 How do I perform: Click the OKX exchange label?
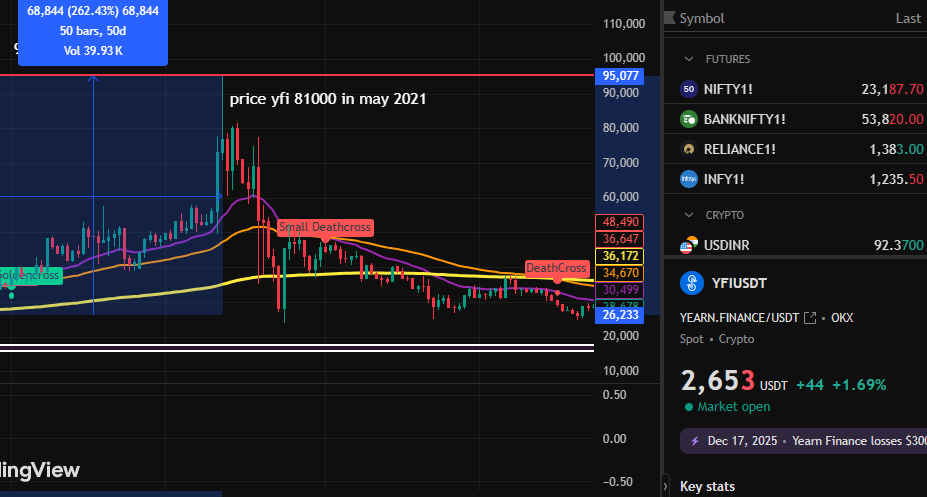pyautogui.click(x=842, y=318)
